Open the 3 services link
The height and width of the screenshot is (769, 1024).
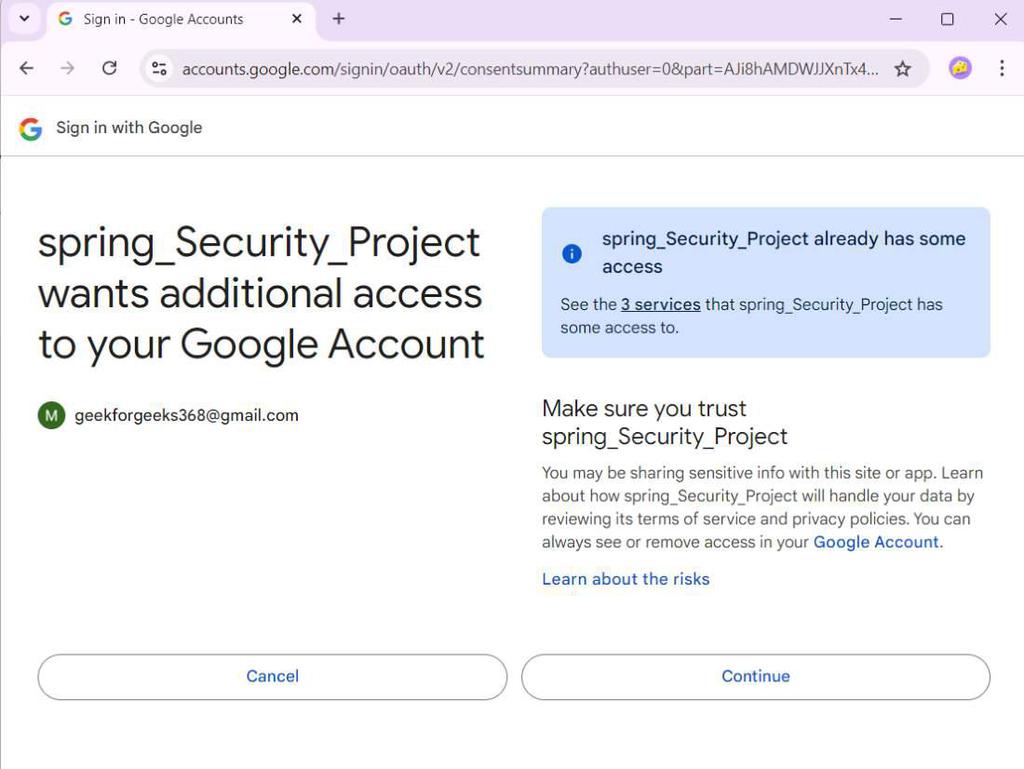point(660,304)
